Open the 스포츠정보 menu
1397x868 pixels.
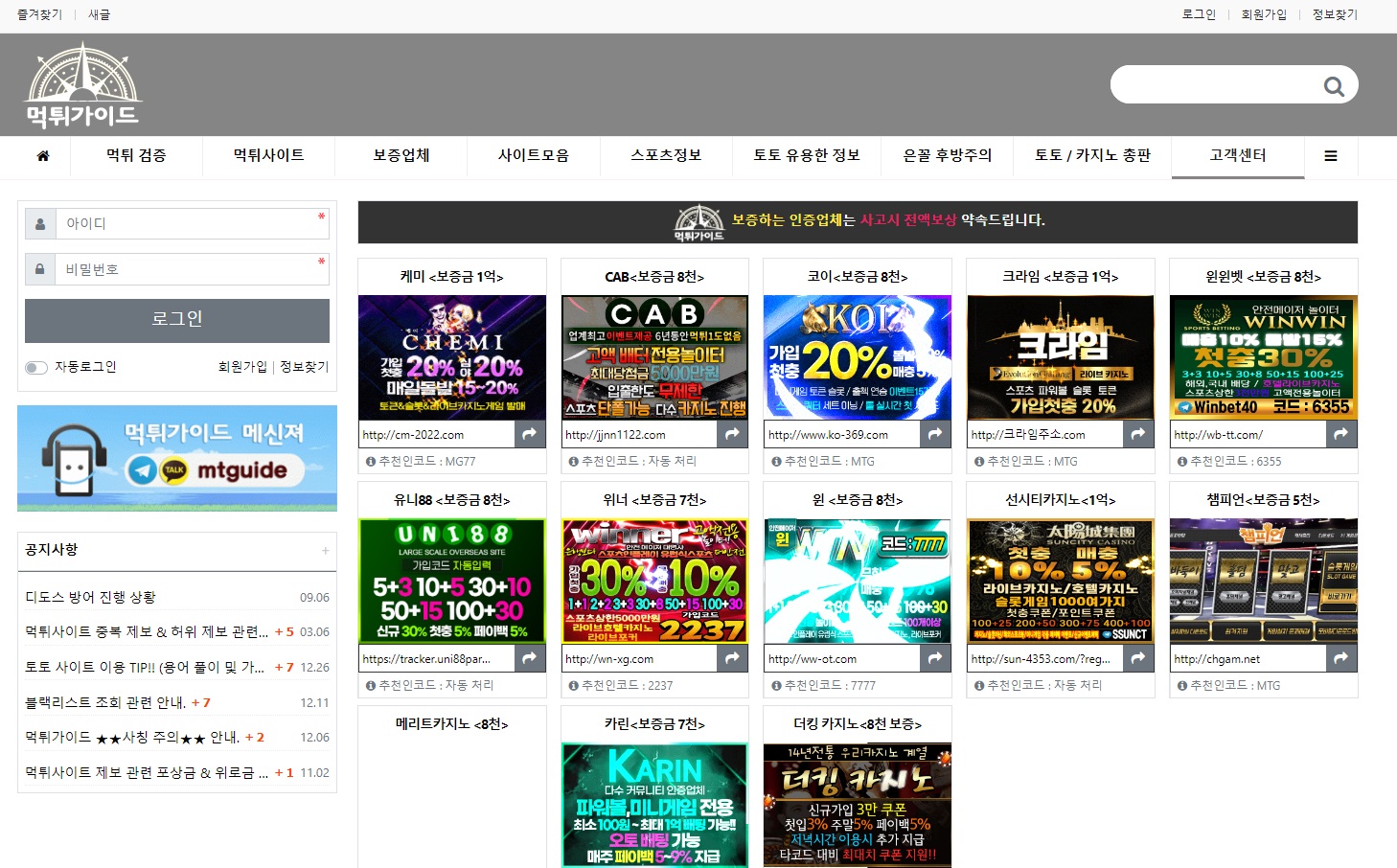pyautogui.click(x=665, y=155)
